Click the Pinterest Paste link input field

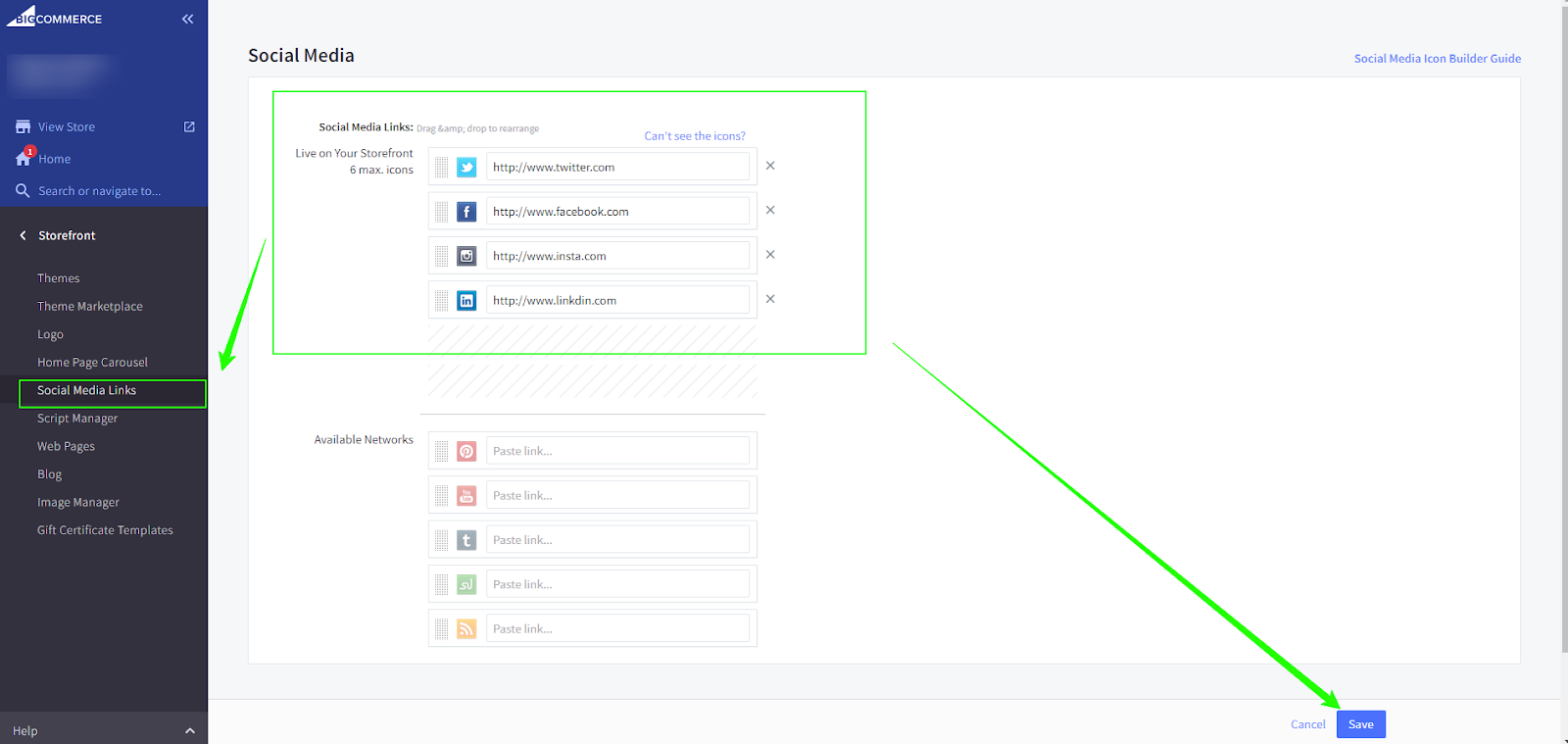click(617, 451)
